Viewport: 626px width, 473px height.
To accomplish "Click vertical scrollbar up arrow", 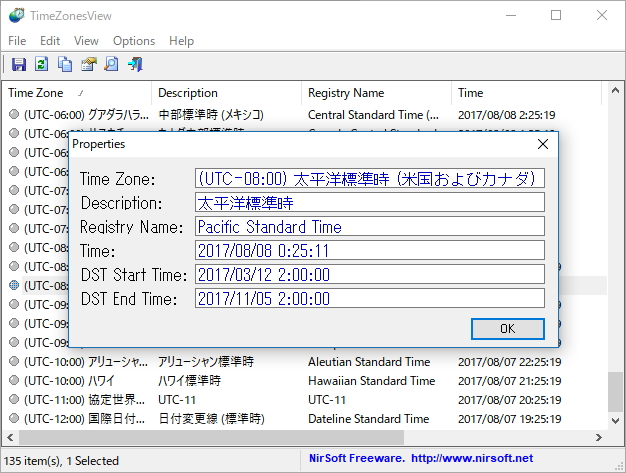I will coord(615,91).
